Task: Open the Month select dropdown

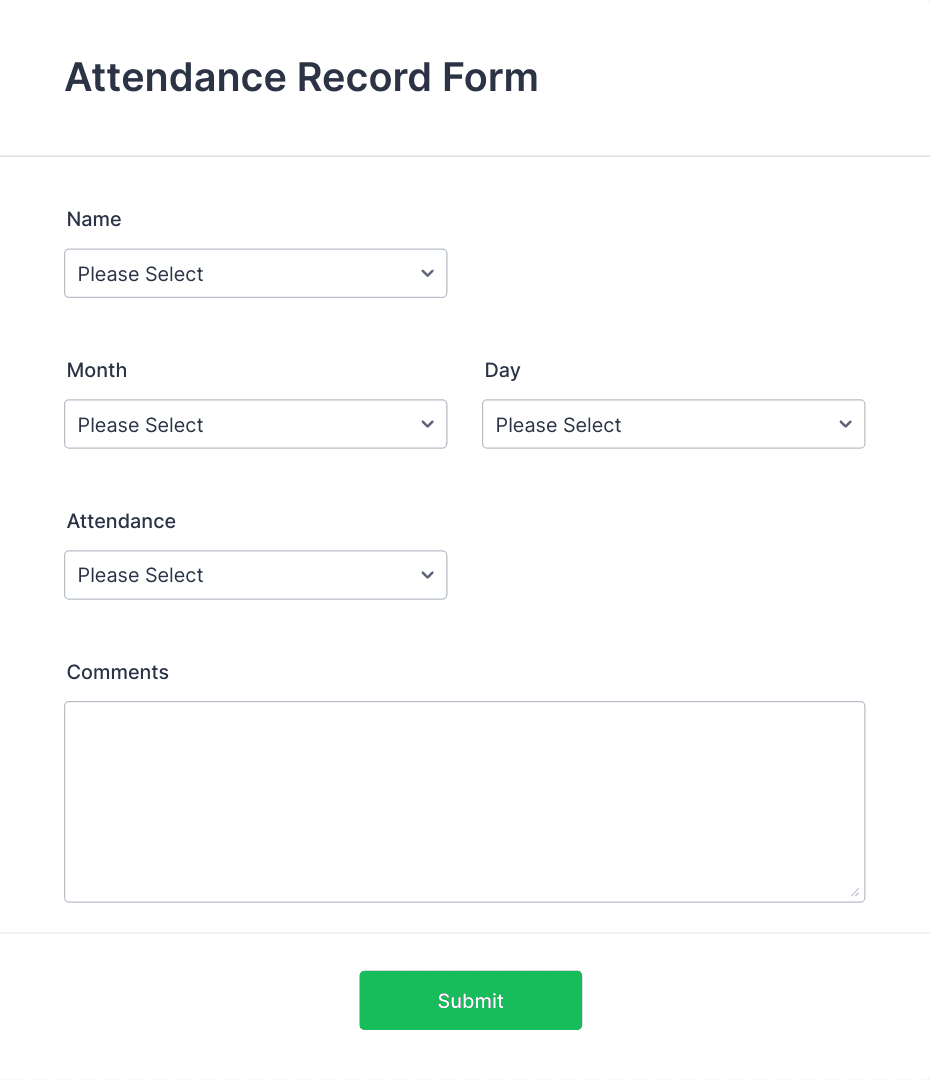Action: (256, 424)
